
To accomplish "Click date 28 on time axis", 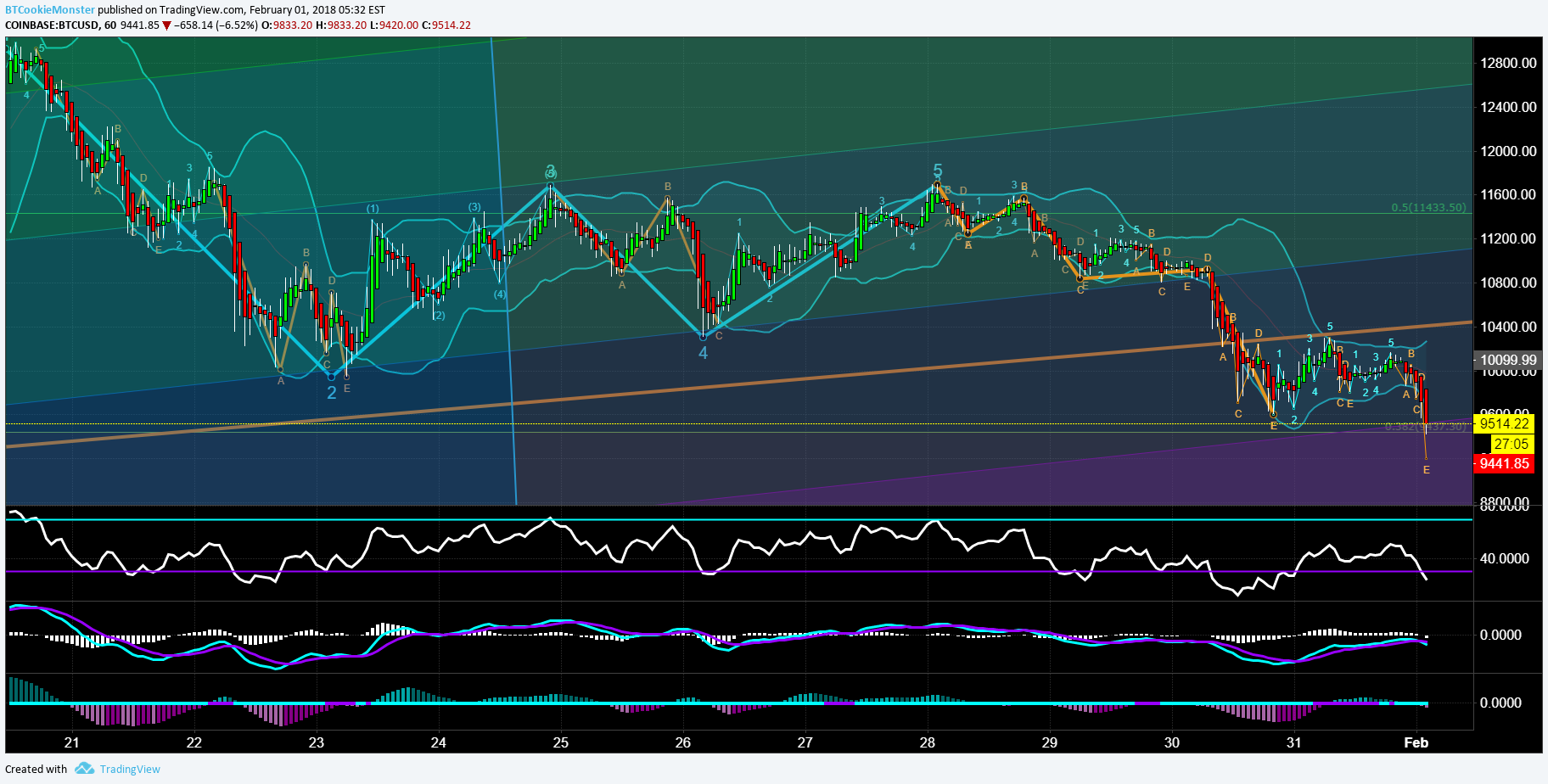I will coord(928,742).
